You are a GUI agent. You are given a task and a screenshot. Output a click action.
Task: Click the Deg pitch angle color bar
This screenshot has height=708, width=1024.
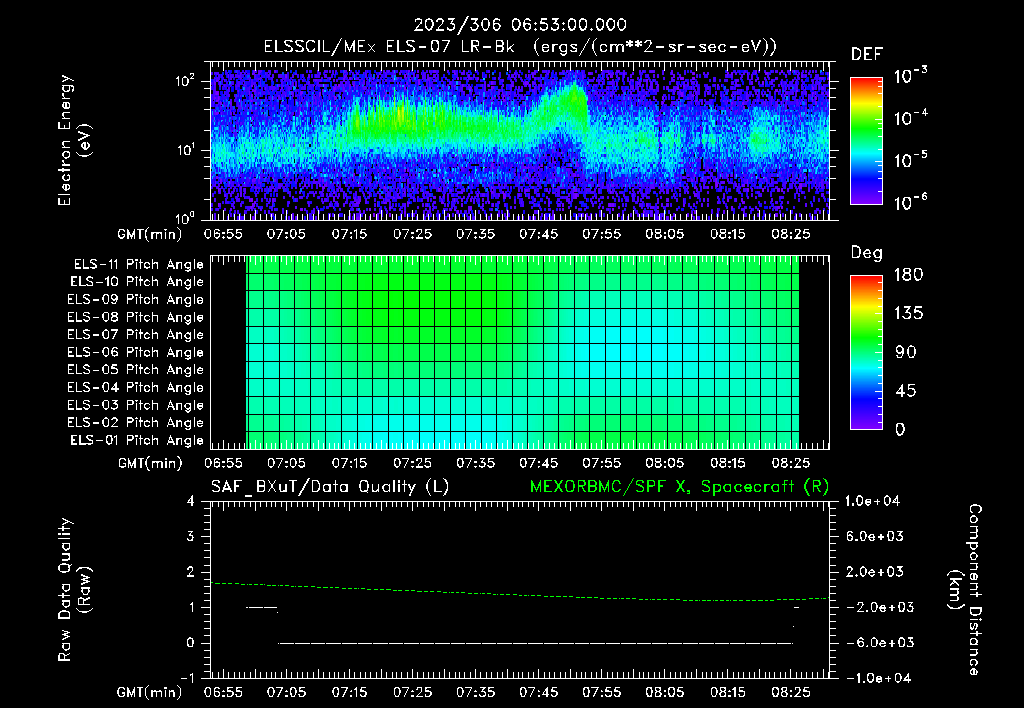[x=866, y=353]
